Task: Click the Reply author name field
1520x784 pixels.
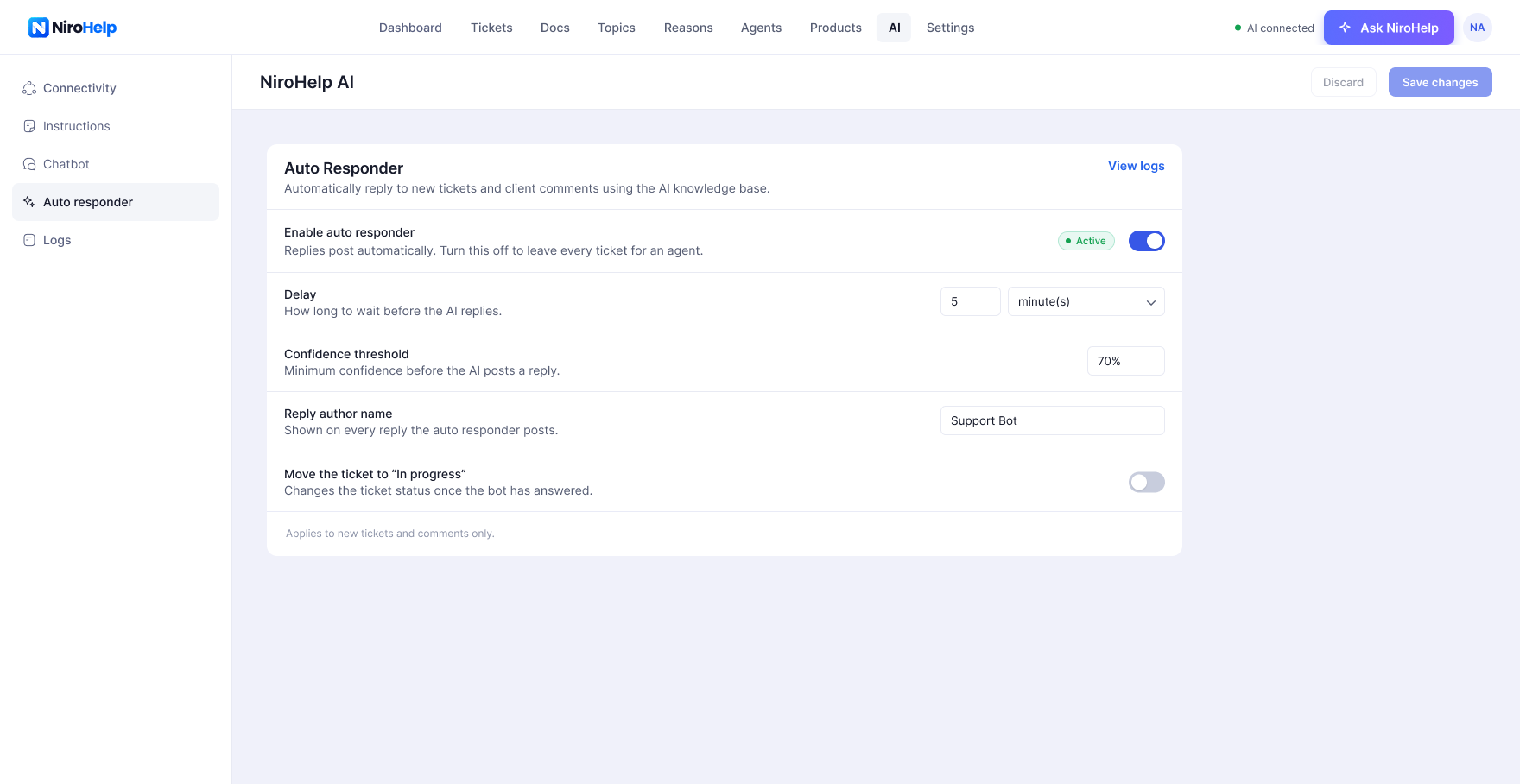Action: (x=1053, y=420)
